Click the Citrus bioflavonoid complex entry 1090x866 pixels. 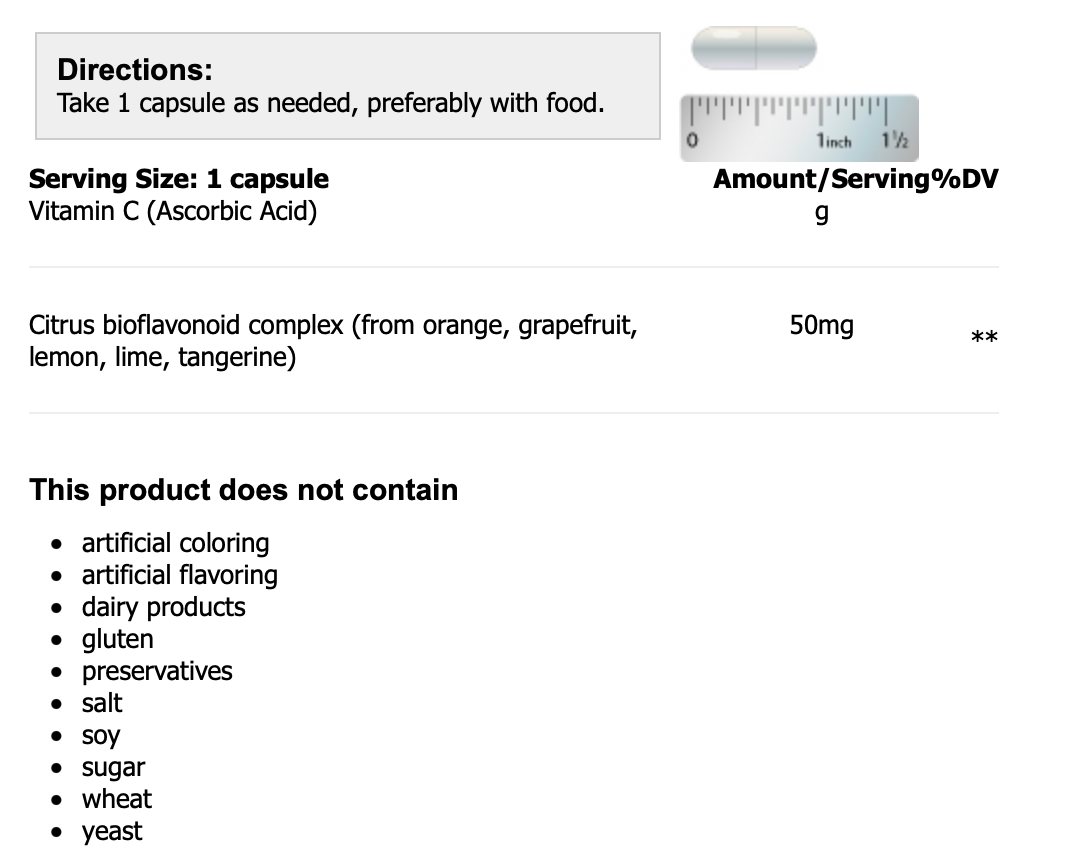pos(333,341)
